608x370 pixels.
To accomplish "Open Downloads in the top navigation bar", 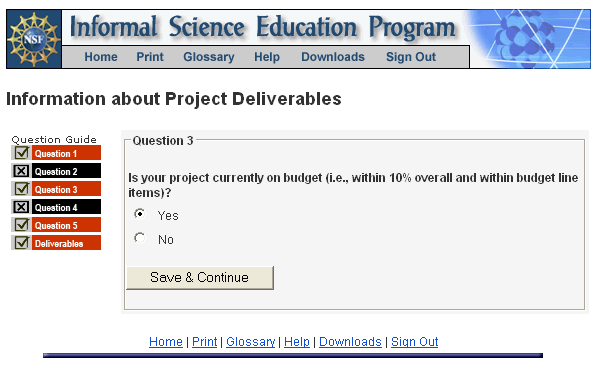I will [333, 57].
